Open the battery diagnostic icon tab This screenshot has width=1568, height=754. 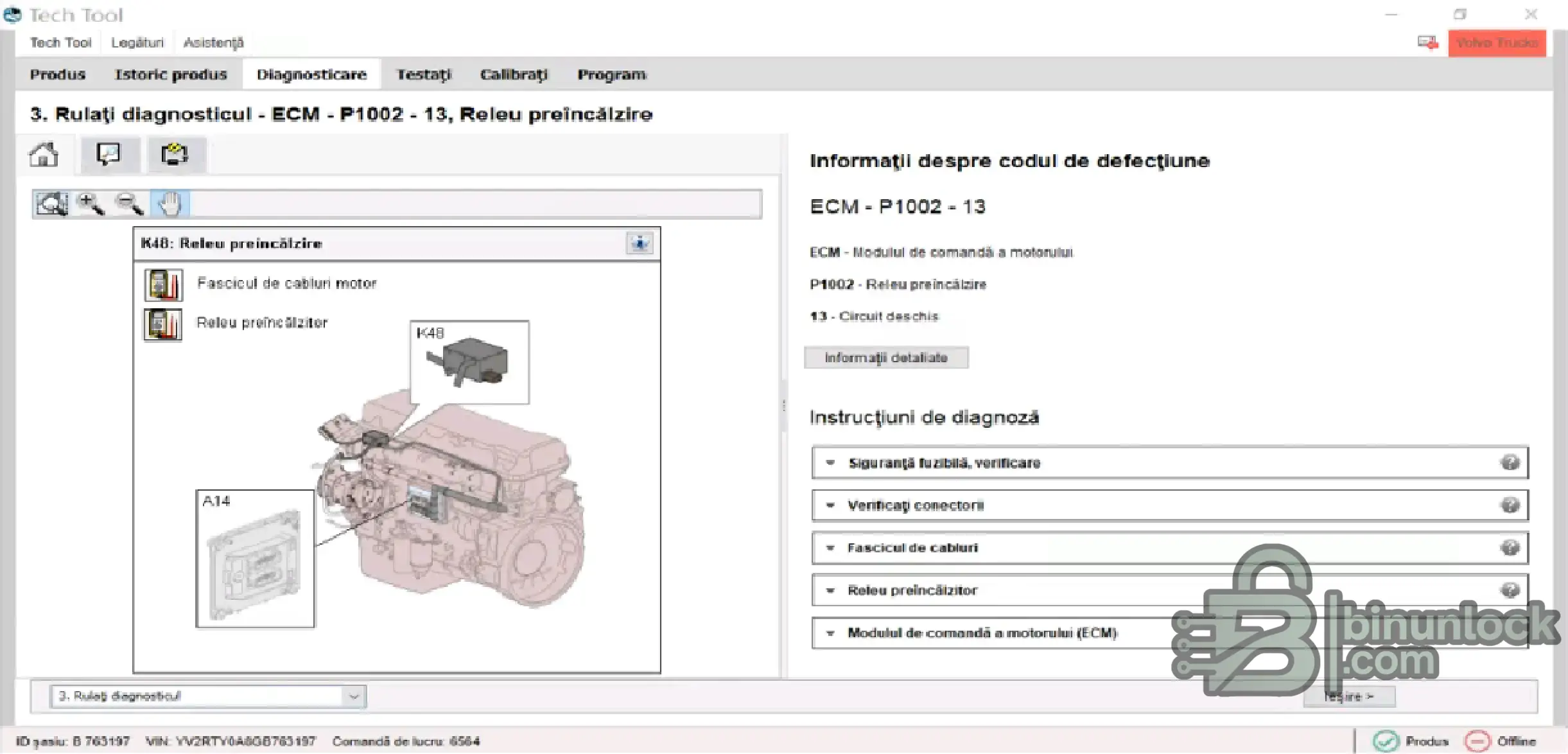click(174, 155)
